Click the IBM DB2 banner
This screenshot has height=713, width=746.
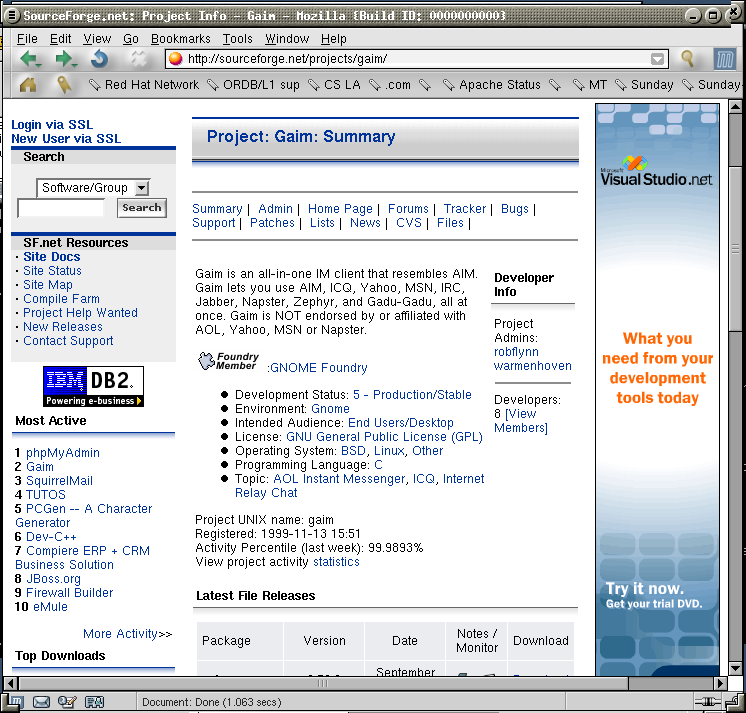[x=93, y=386]
